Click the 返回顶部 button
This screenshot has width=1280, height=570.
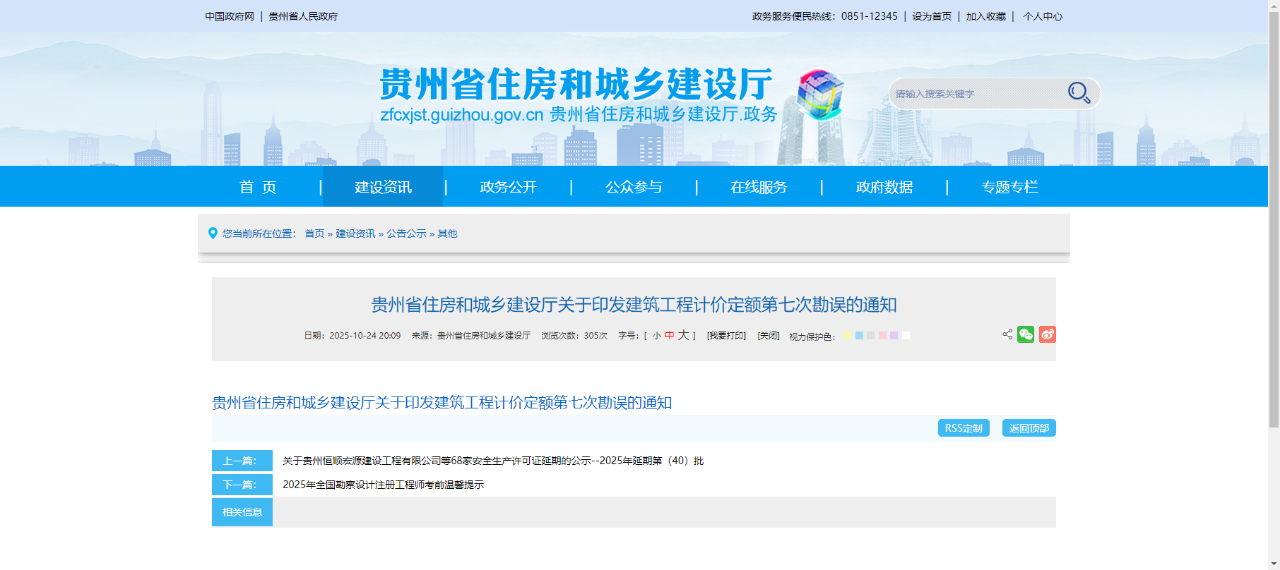point(1028,428)
